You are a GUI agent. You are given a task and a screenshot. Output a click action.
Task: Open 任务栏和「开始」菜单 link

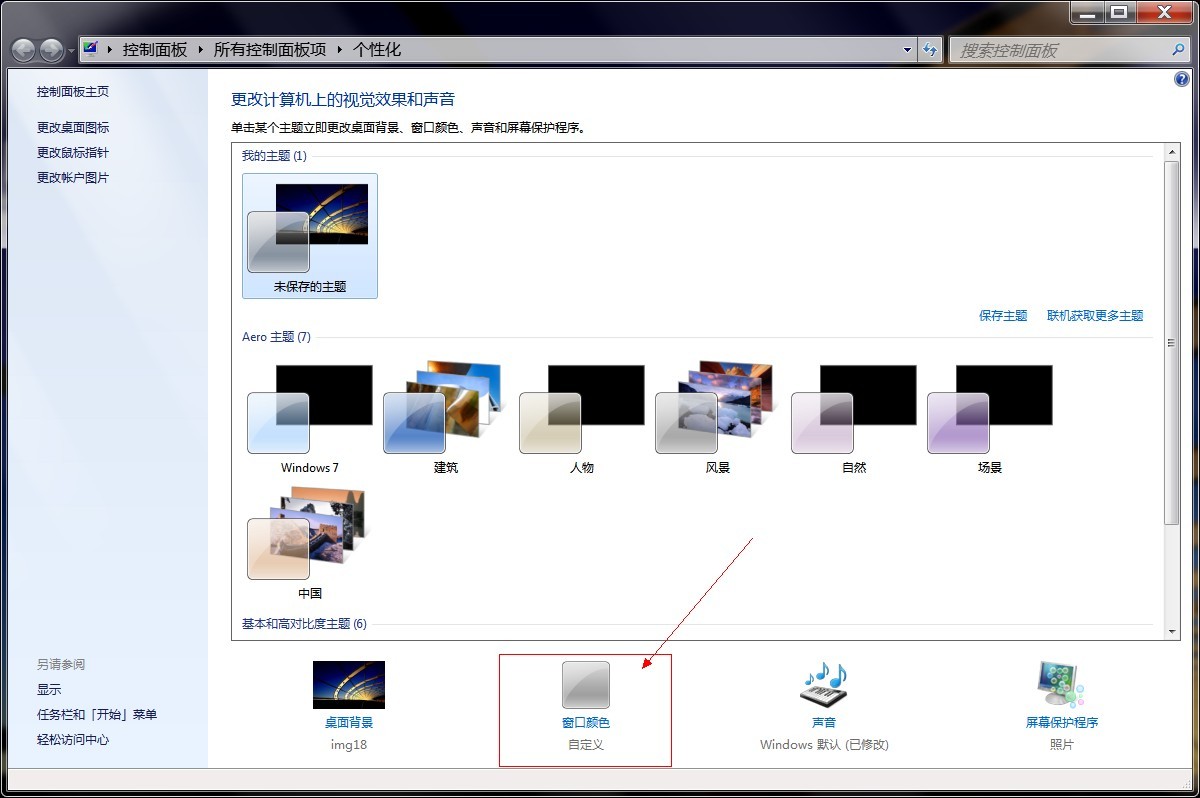click(x=97, y=715)
